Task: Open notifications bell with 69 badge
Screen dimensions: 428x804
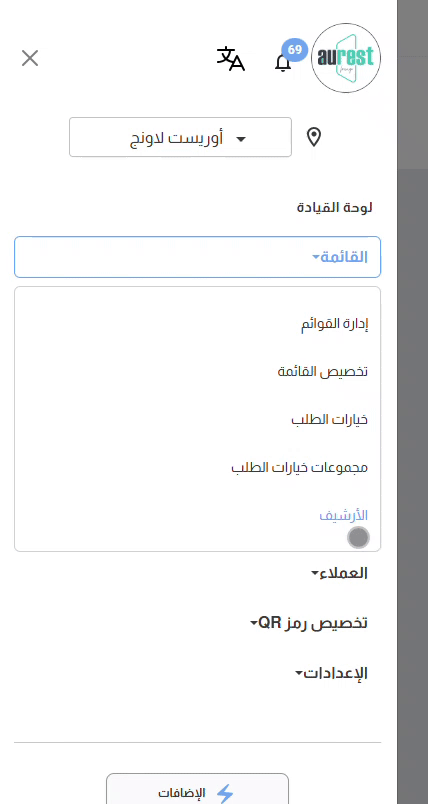Action: (x=283, y=62)
